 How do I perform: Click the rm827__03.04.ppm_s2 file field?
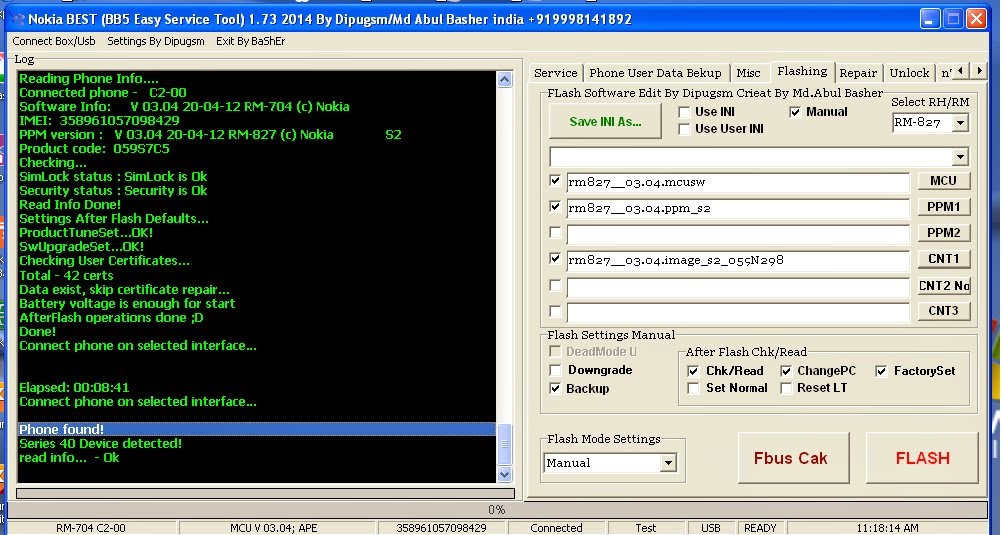click(x=738, y=208)
